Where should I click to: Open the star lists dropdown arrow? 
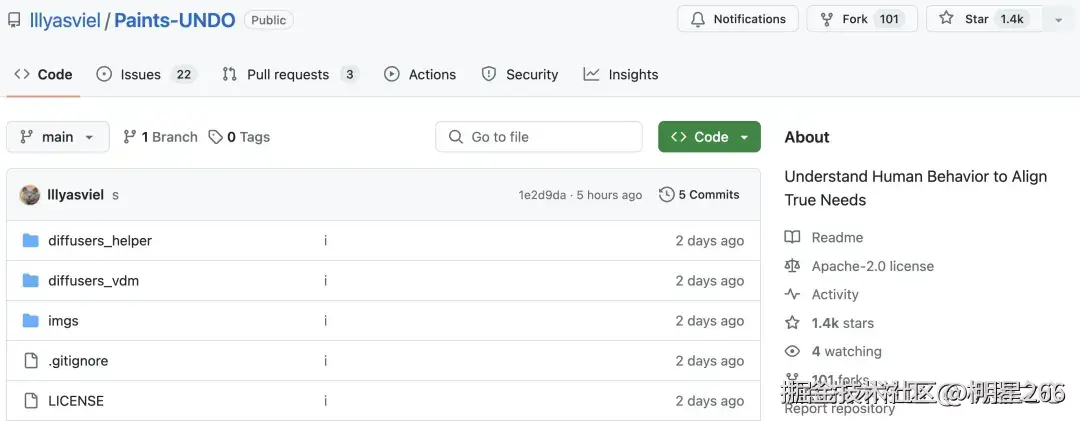(x=1058, y=19)
